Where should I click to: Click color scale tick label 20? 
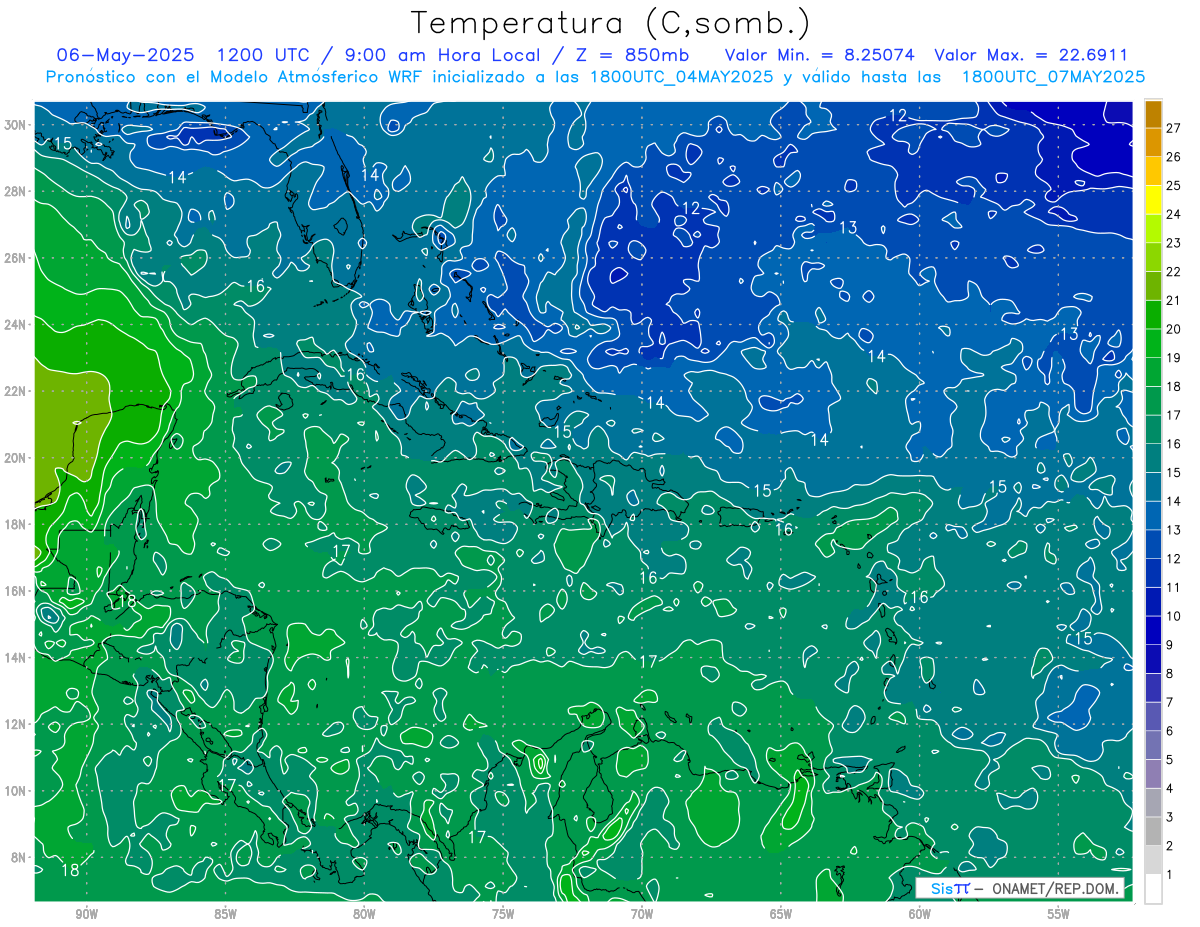click(1174, 329)
